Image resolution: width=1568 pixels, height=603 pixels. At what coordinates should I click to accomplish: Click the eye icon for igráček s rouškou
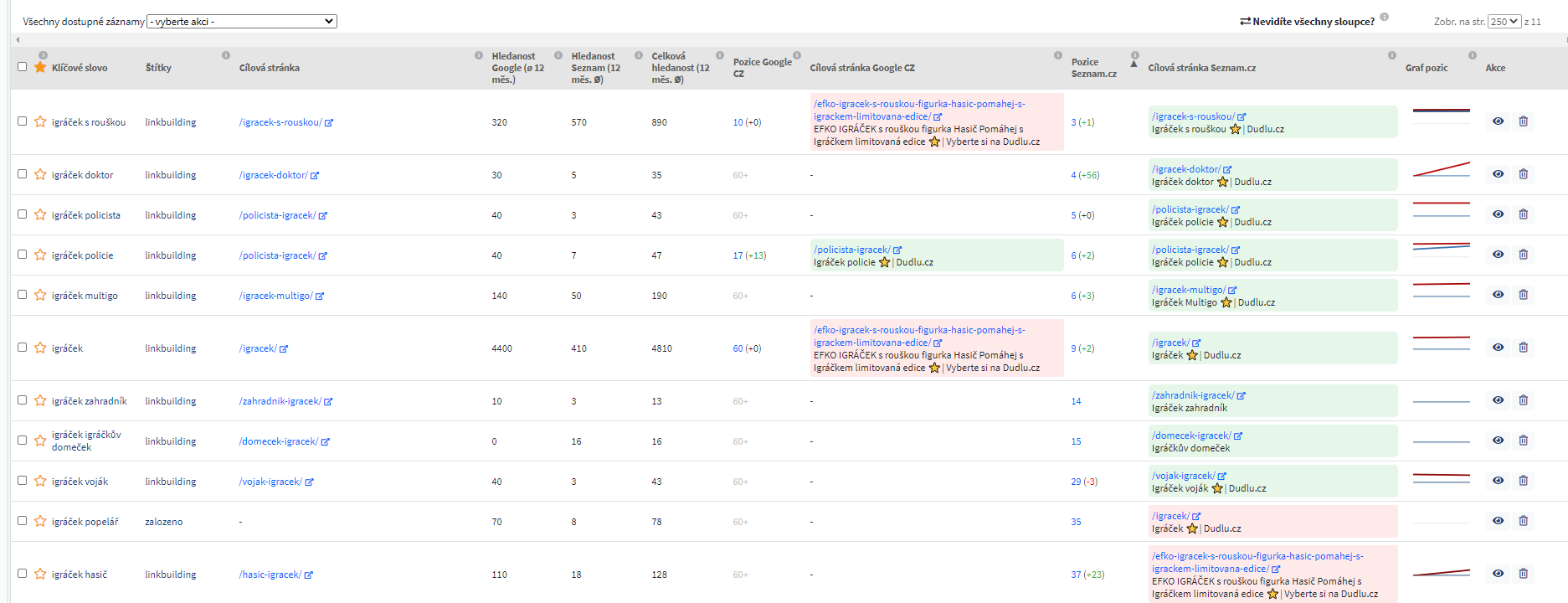(1498, 121)
